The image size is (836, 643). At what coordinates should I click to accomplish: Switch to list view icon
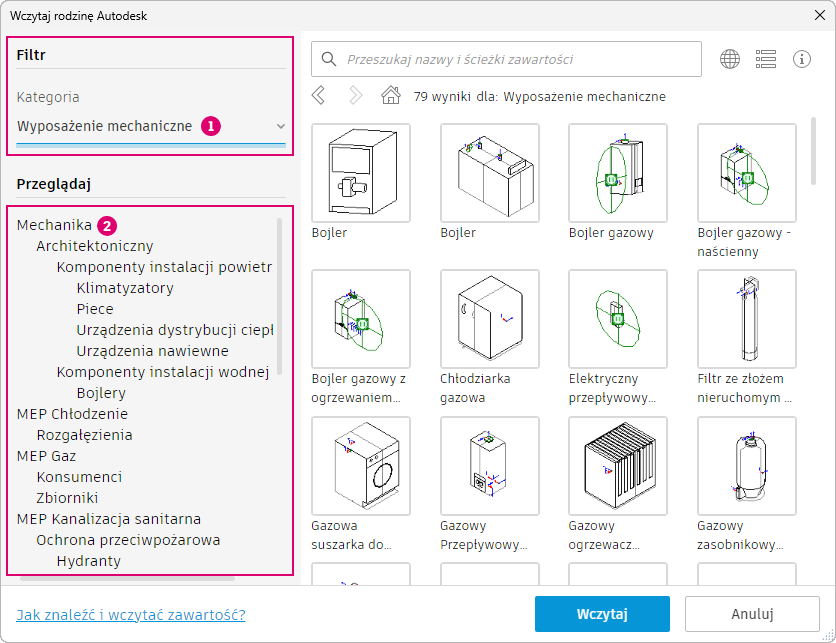(x=766, y=59)
